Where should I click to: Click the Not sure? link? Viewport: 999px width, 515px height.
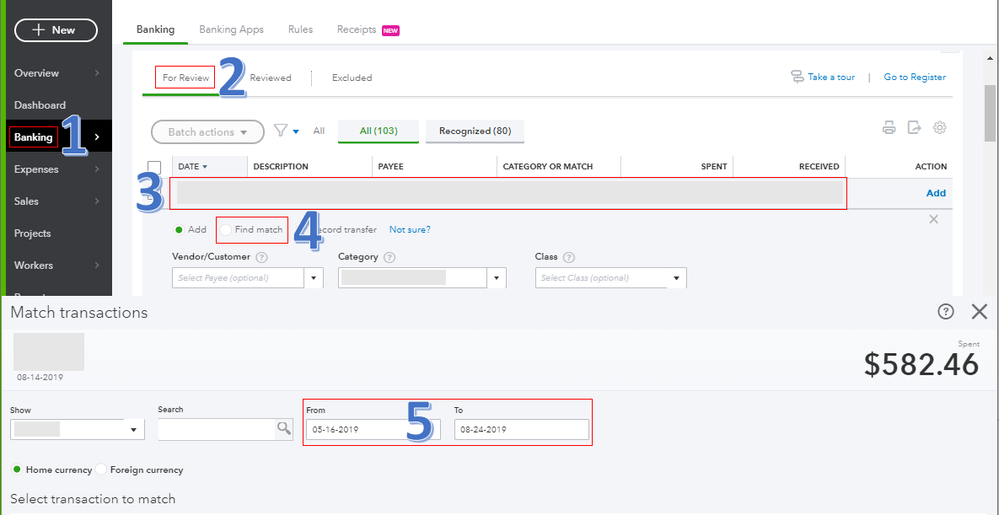(x=410, y=229)
